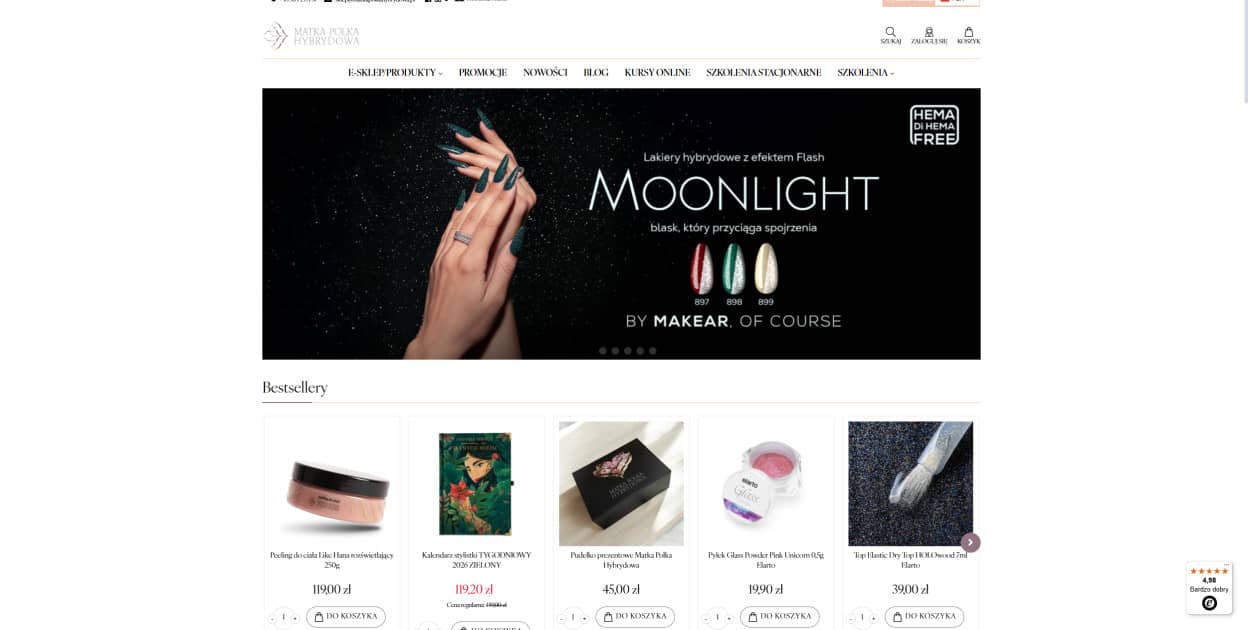Increase quantity for Pyłek Glass Powder
Screen dimensions: 1250x630
[729, 618]
